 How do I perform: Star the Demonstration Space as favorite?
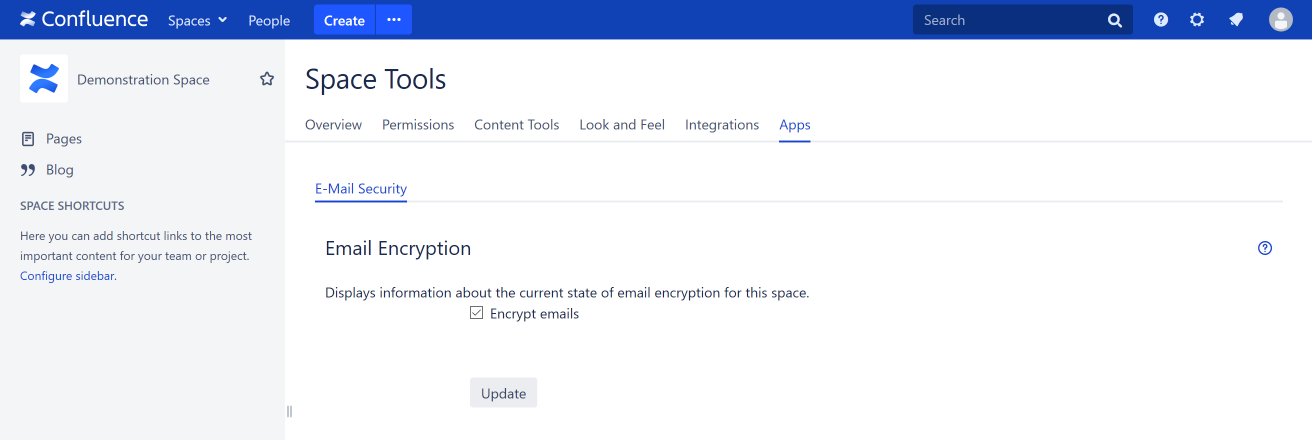click(x=267, y=79)
